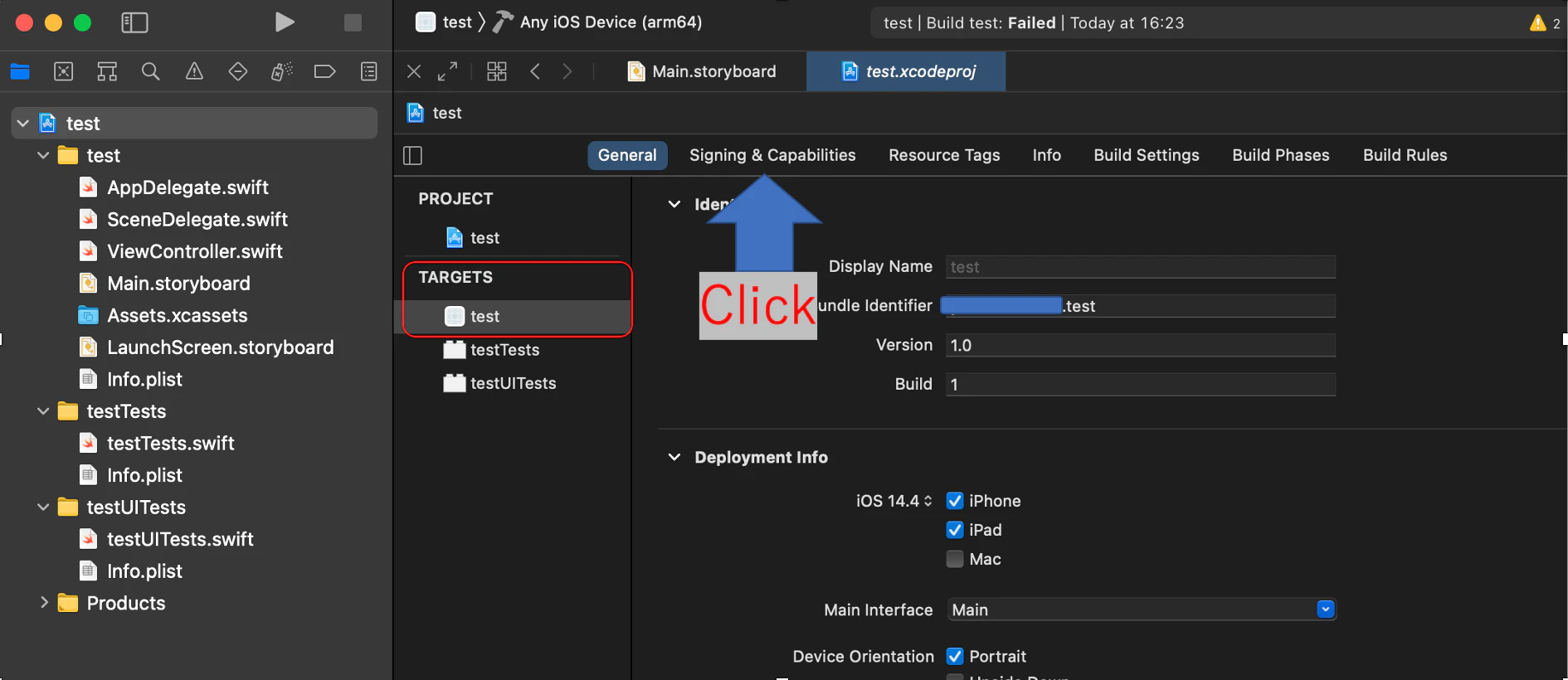Run the project with the play button
Viewport: 1568px width, 680px height.
(285, 22)
